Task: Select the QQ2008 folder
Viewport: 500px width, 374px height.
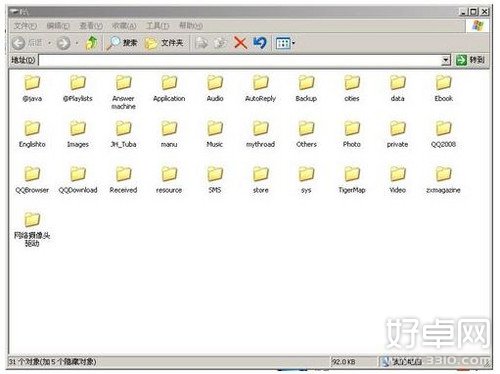Action: tap(444, 134)
